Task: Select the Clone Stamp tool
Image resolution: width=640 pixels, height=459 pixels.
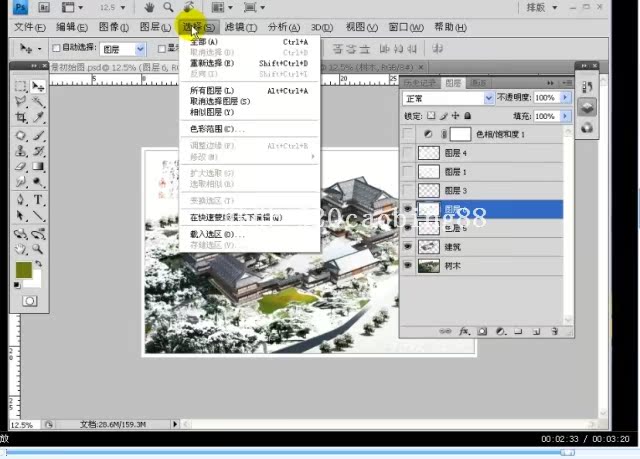Action: point(20,151)
